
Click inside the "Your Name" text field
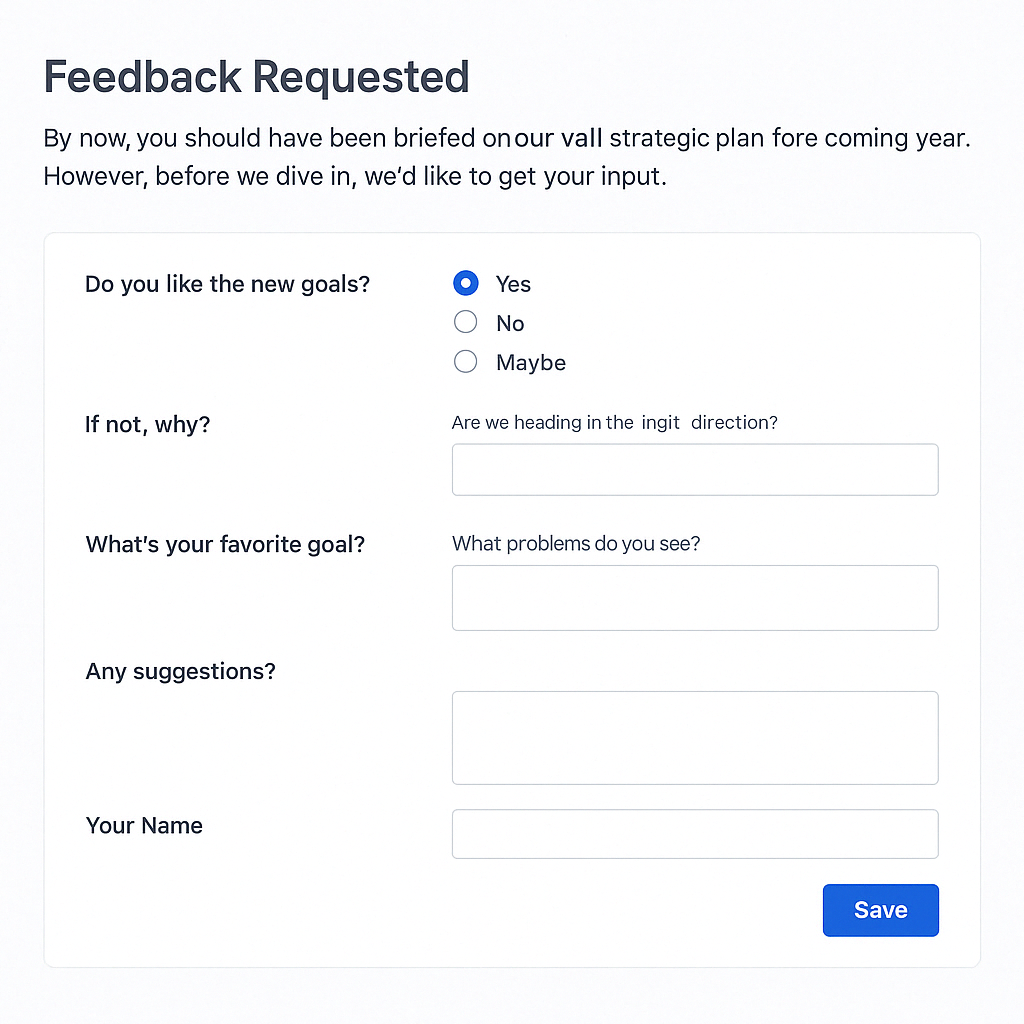click(x=694, y=834)
